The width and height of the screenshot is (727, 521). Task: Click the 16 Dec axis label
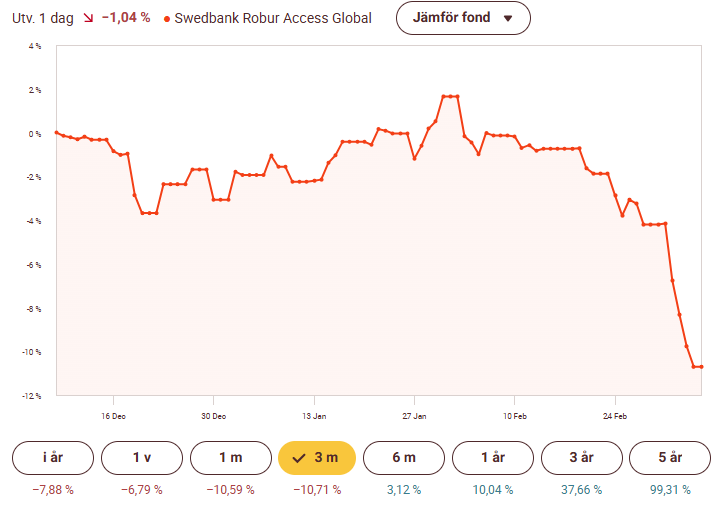112,415
